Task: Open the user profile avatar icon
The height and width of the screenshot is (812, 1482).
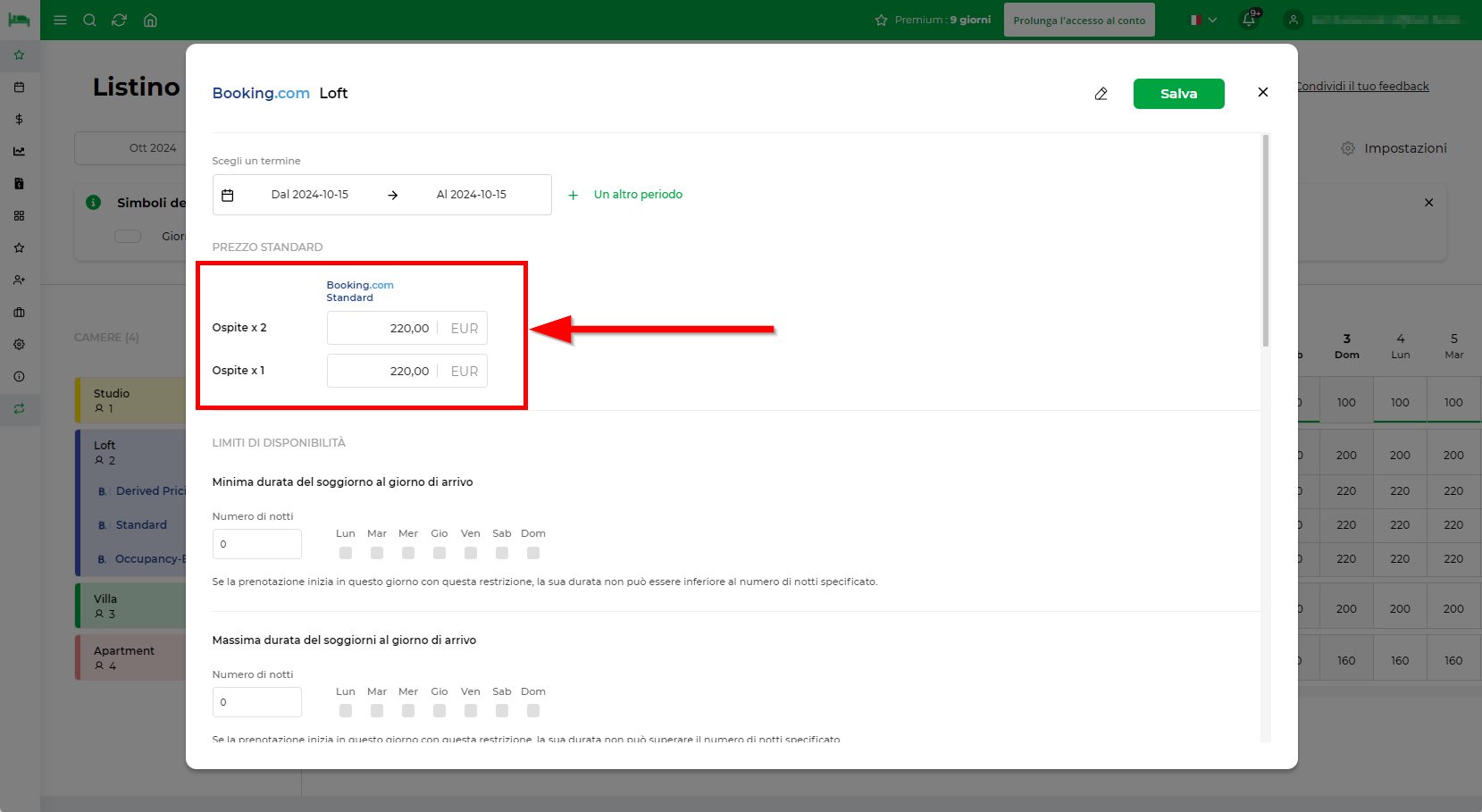Action: pyautogui.click(x=1293, y=20)
